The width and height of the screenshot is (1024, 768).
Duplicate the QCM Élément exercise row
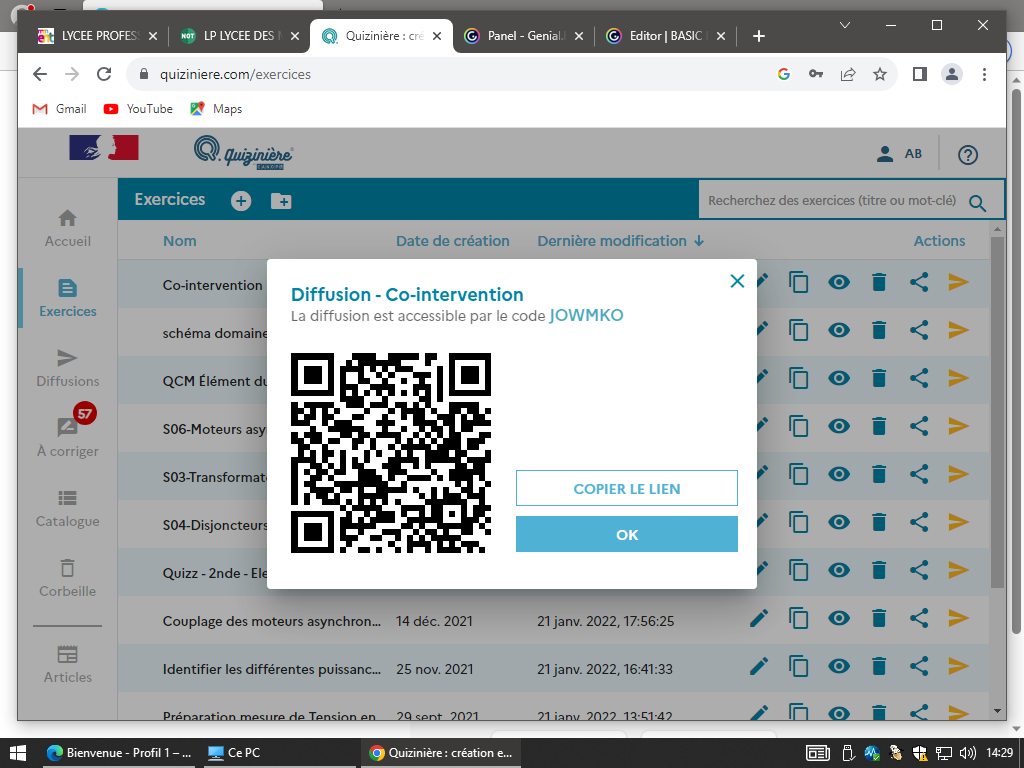tap(799, 378)
